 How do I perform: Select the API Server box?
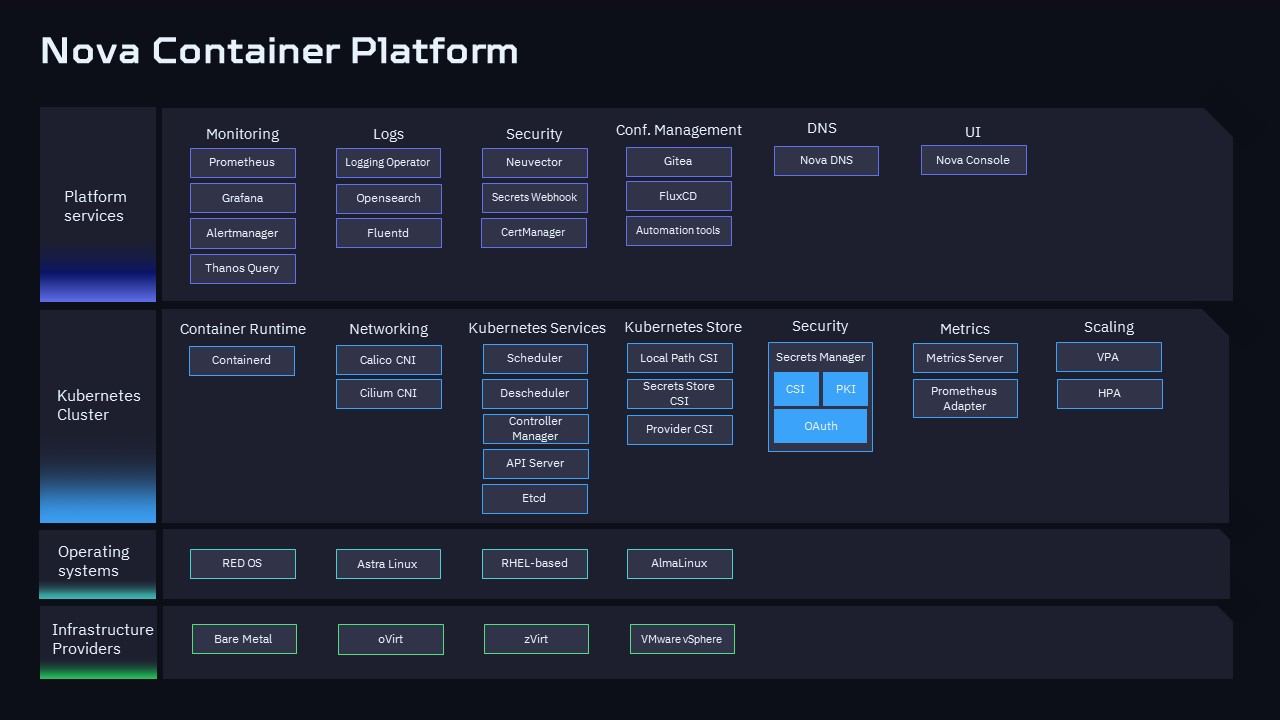pyautogui.click(x=535, y=463)
